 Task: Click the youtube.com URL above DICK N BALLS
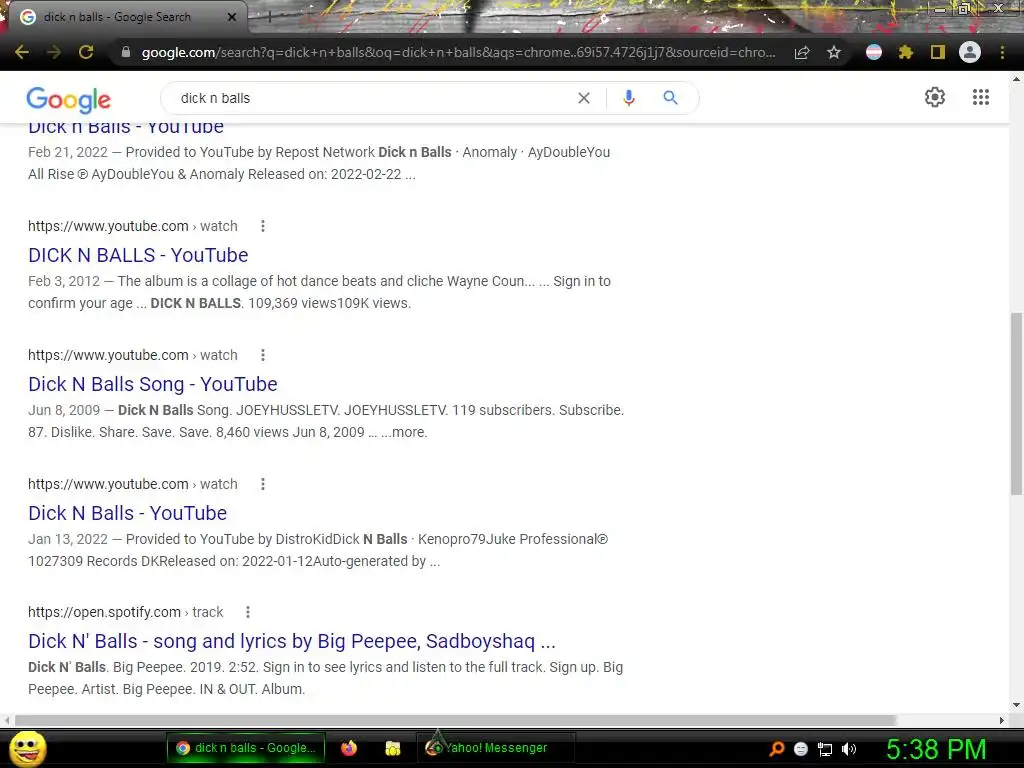[x=133, y=226]
